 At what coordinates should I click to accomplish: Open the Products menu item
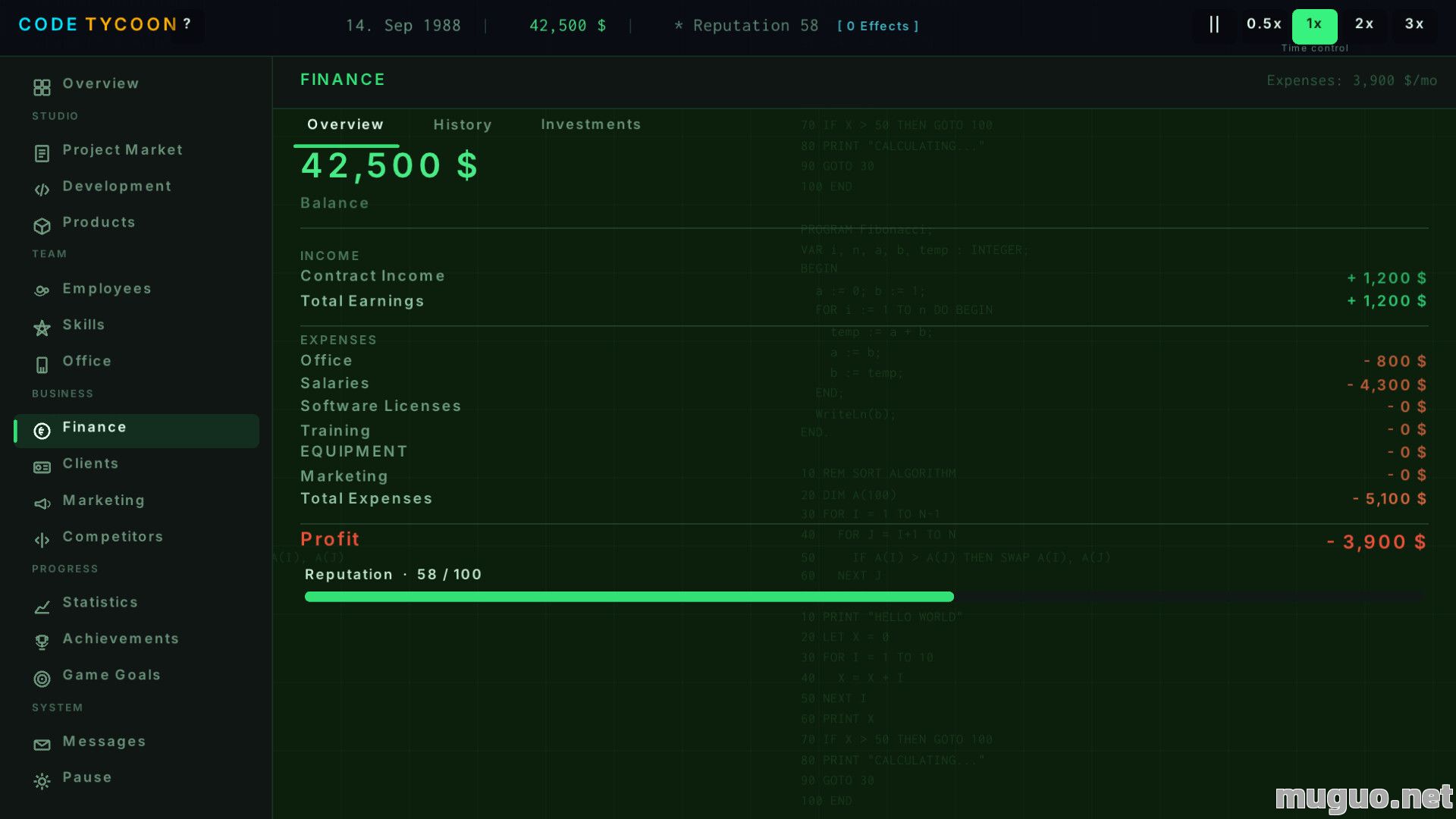tap(99, 223)
